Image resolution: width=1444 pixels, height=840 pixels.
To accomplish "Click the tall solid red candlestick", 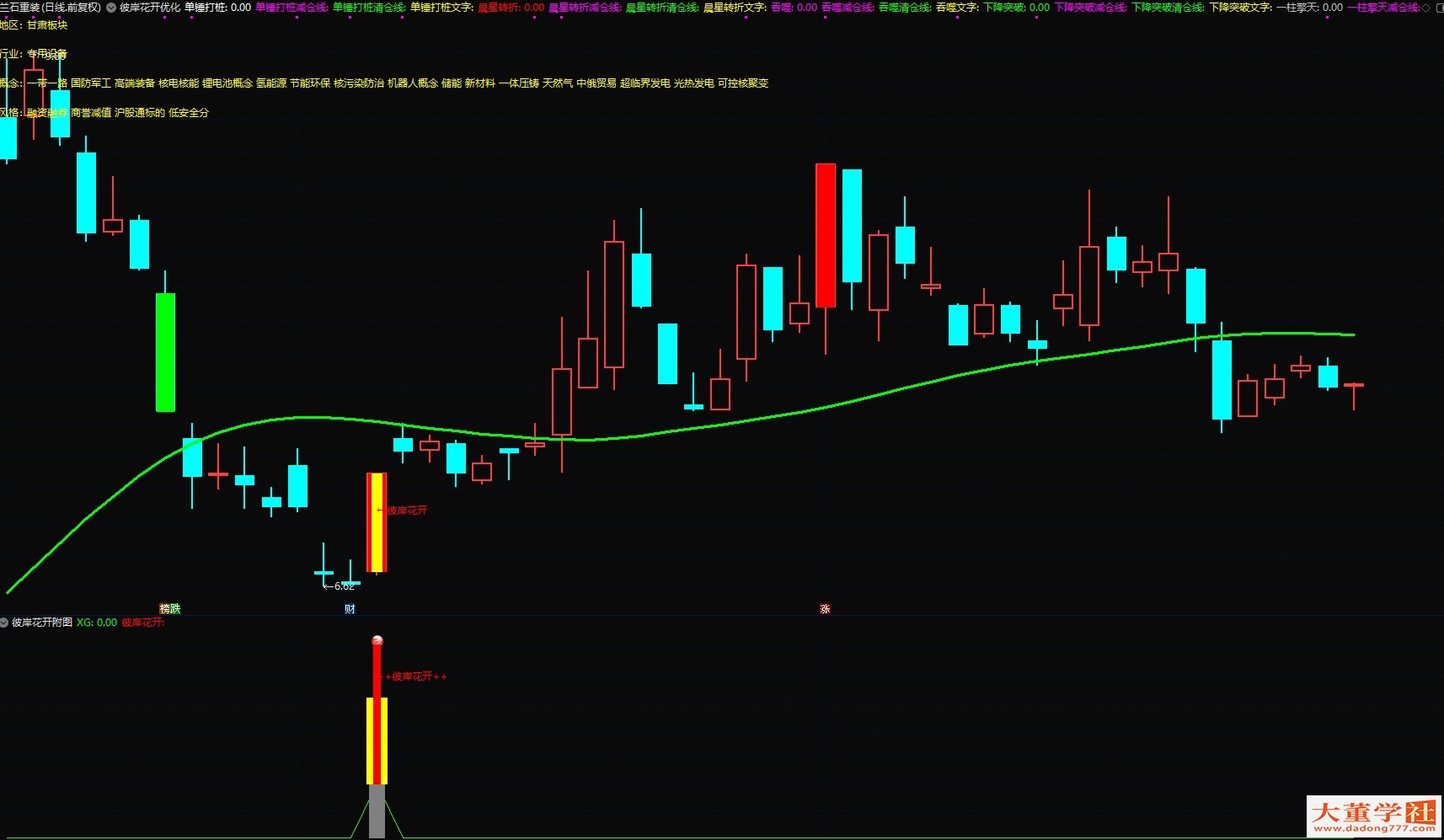I will coord(826,236).
